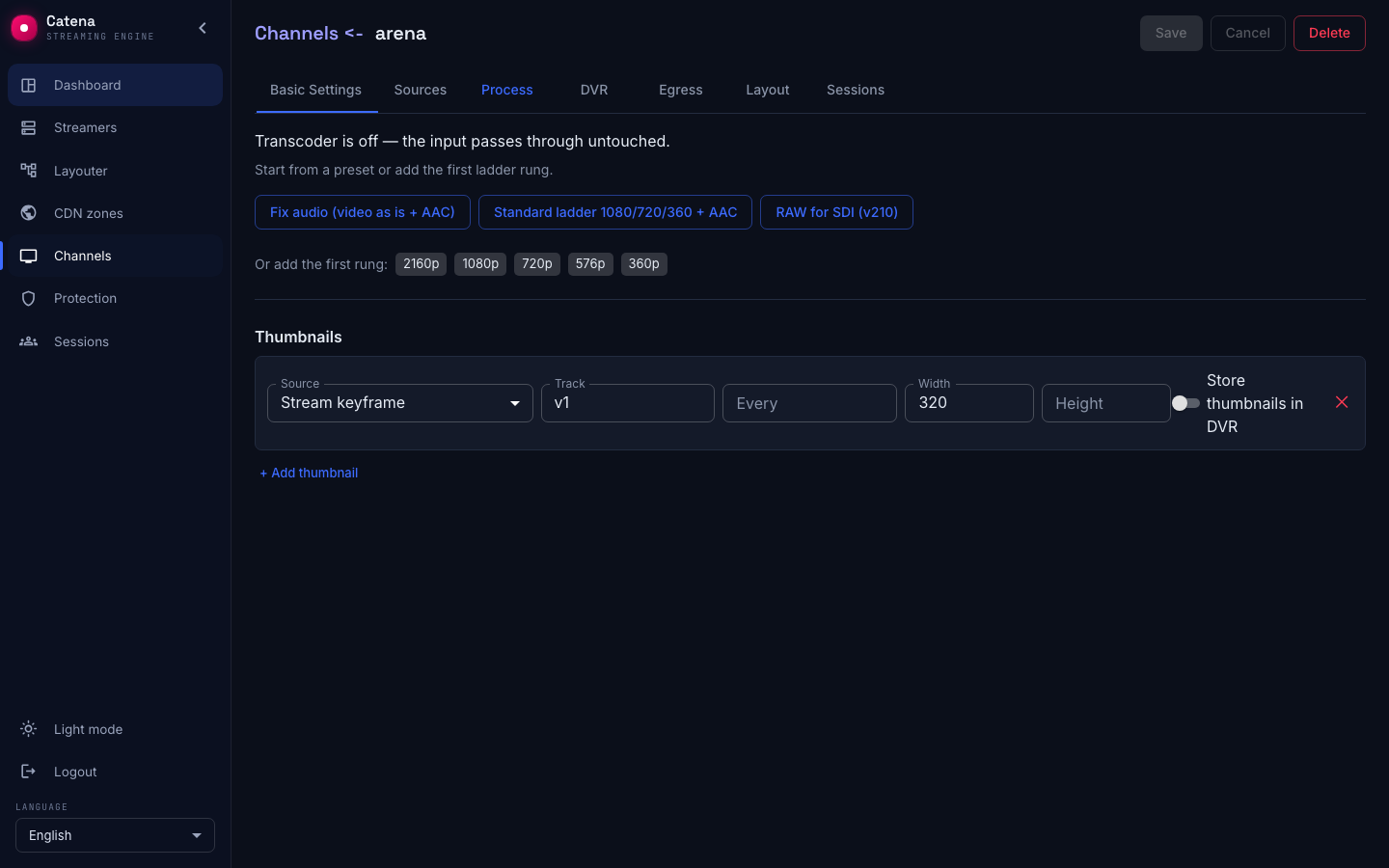Click the Track input field

click(x=628, y=403)
